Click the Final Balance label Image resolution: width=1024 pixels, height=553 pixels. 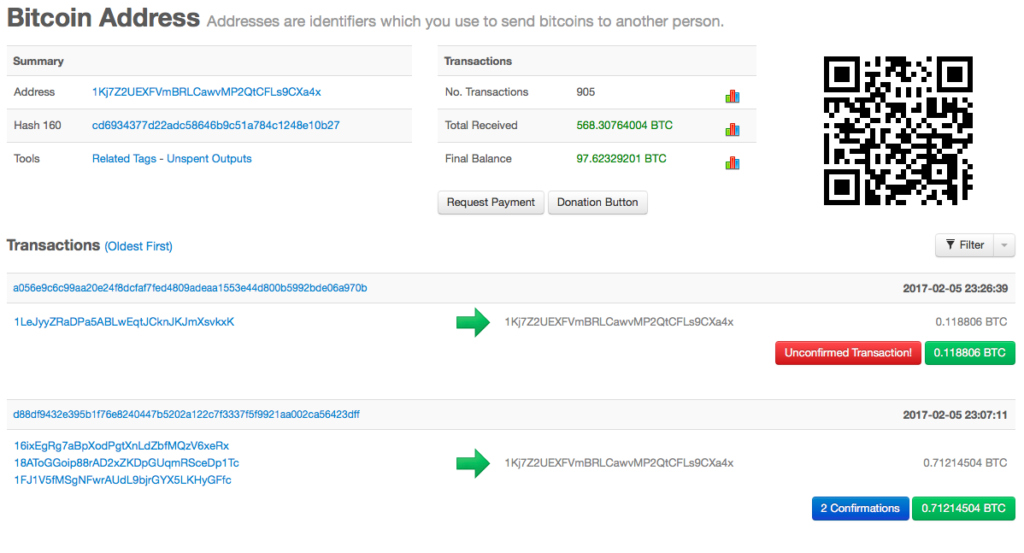pos(478,159)
